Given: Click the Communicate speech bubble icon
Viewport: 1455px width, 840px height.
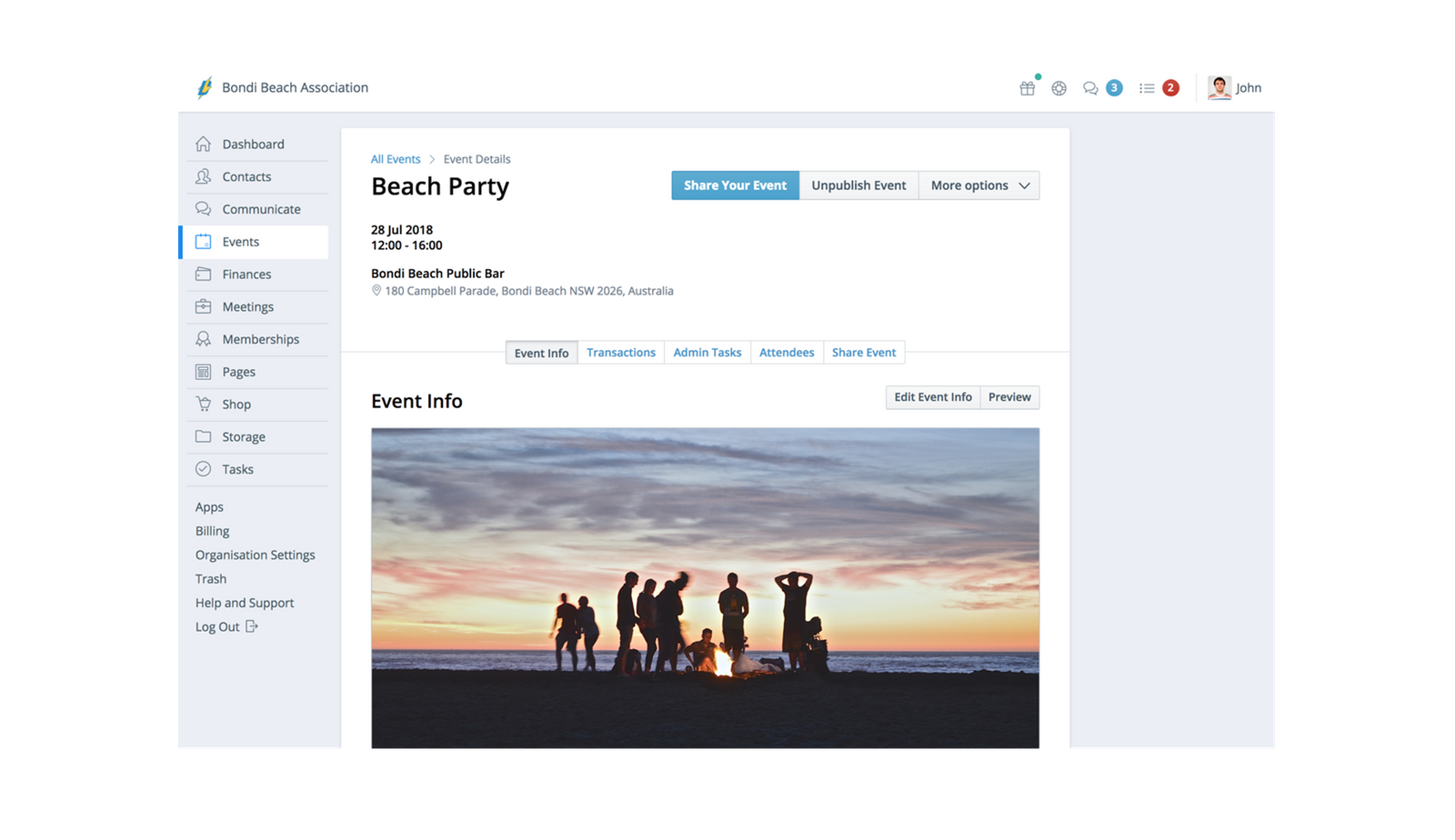Looking at the screenshot, I should (x=204, y=208).
